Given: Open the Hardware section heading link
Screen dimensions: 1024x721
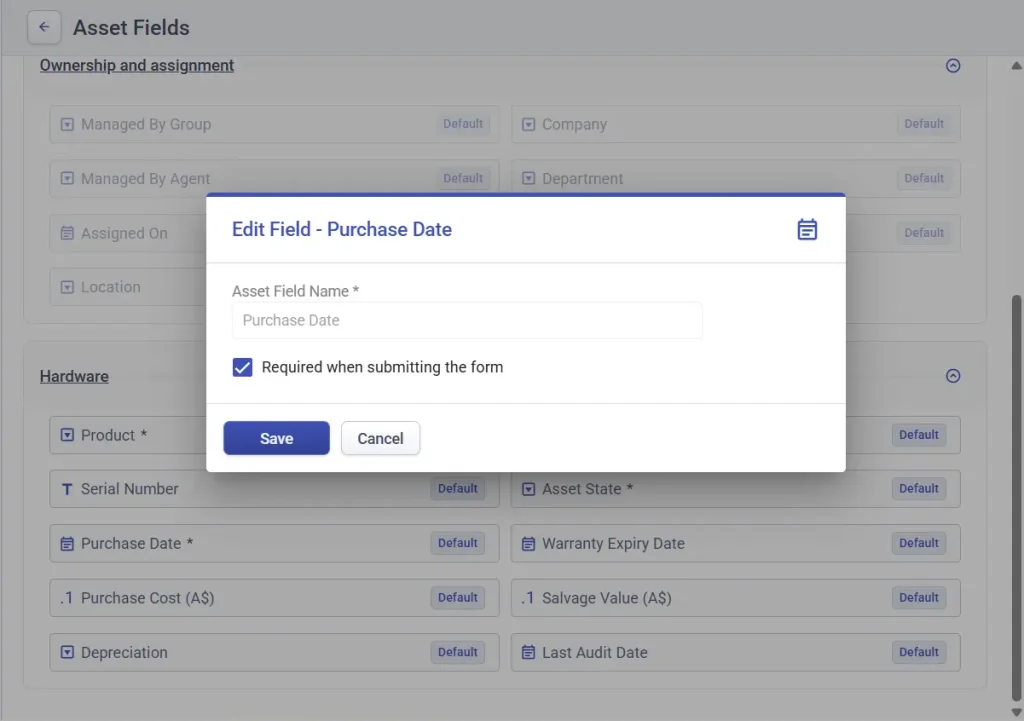Looking at the screenshot, I should 74,377.
